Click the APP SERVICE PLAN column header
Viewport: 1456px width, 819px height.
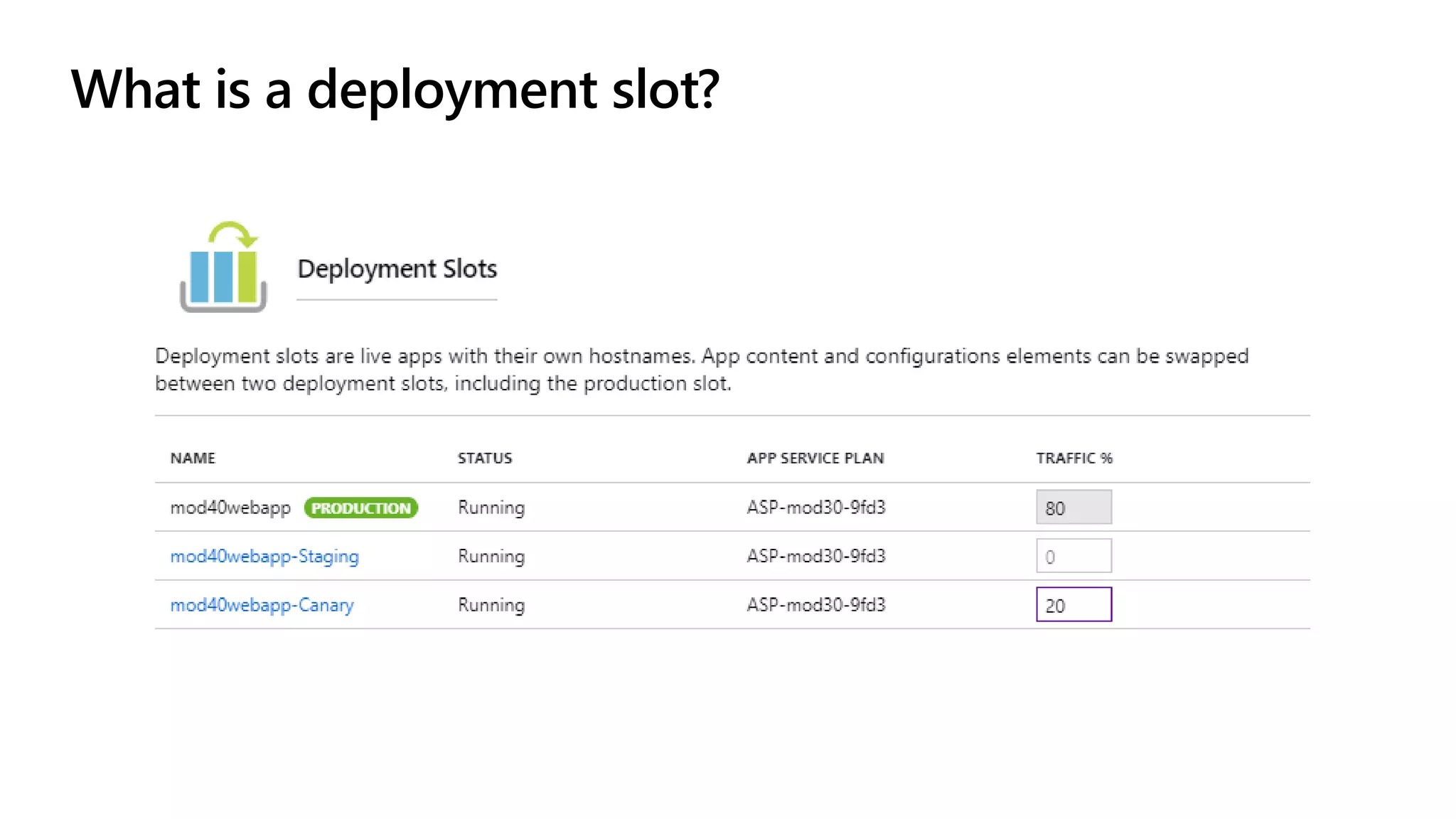point(815,458)
